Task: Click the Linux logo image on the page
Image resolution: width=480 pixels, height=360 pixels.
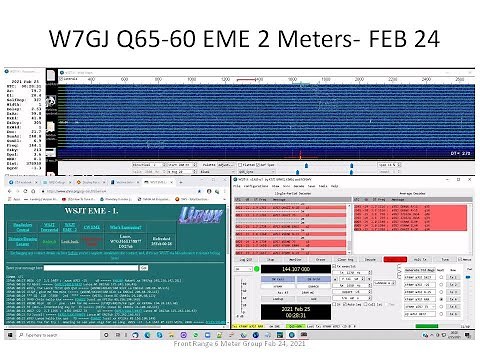Action: click(x=201, y=215)
